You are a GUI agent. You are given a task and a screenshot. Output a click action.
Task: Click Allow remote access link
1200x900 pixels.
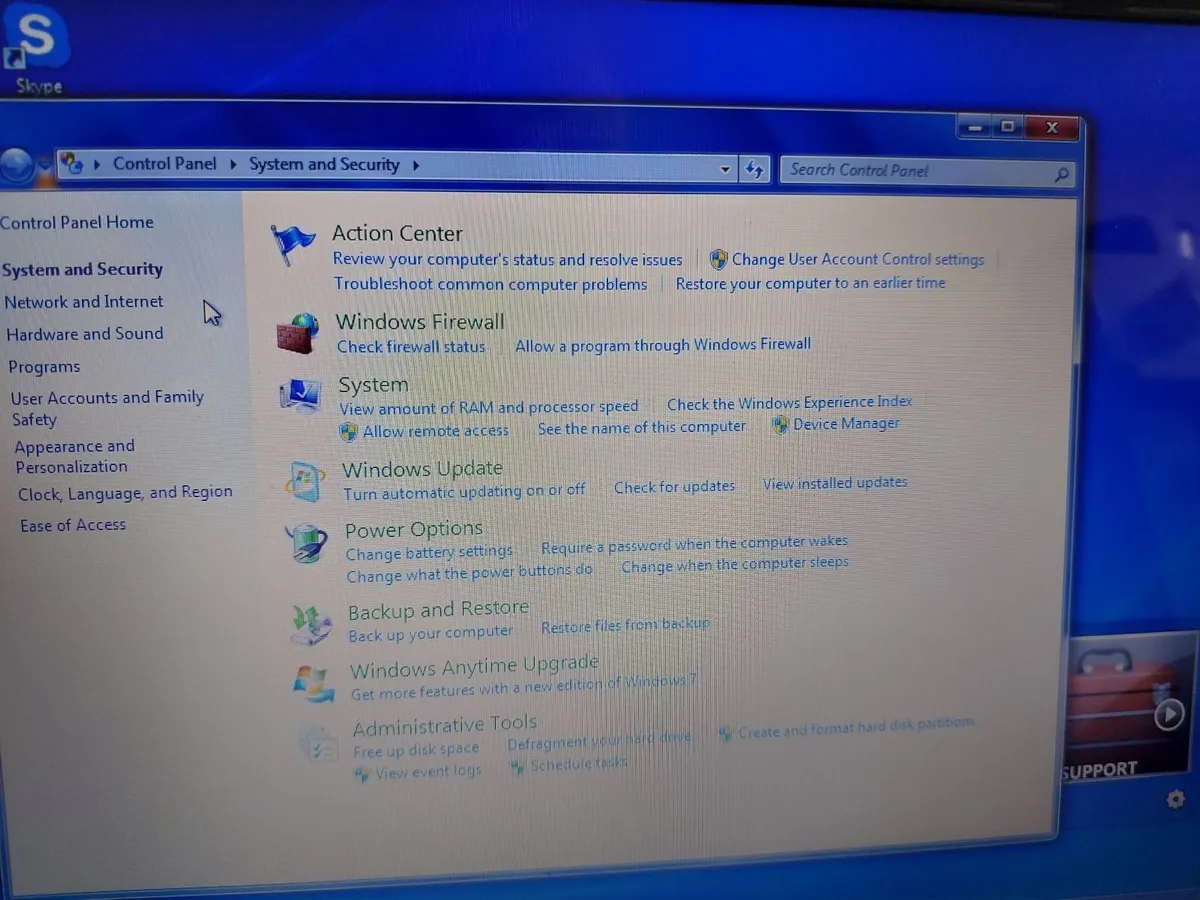(436, 431)
